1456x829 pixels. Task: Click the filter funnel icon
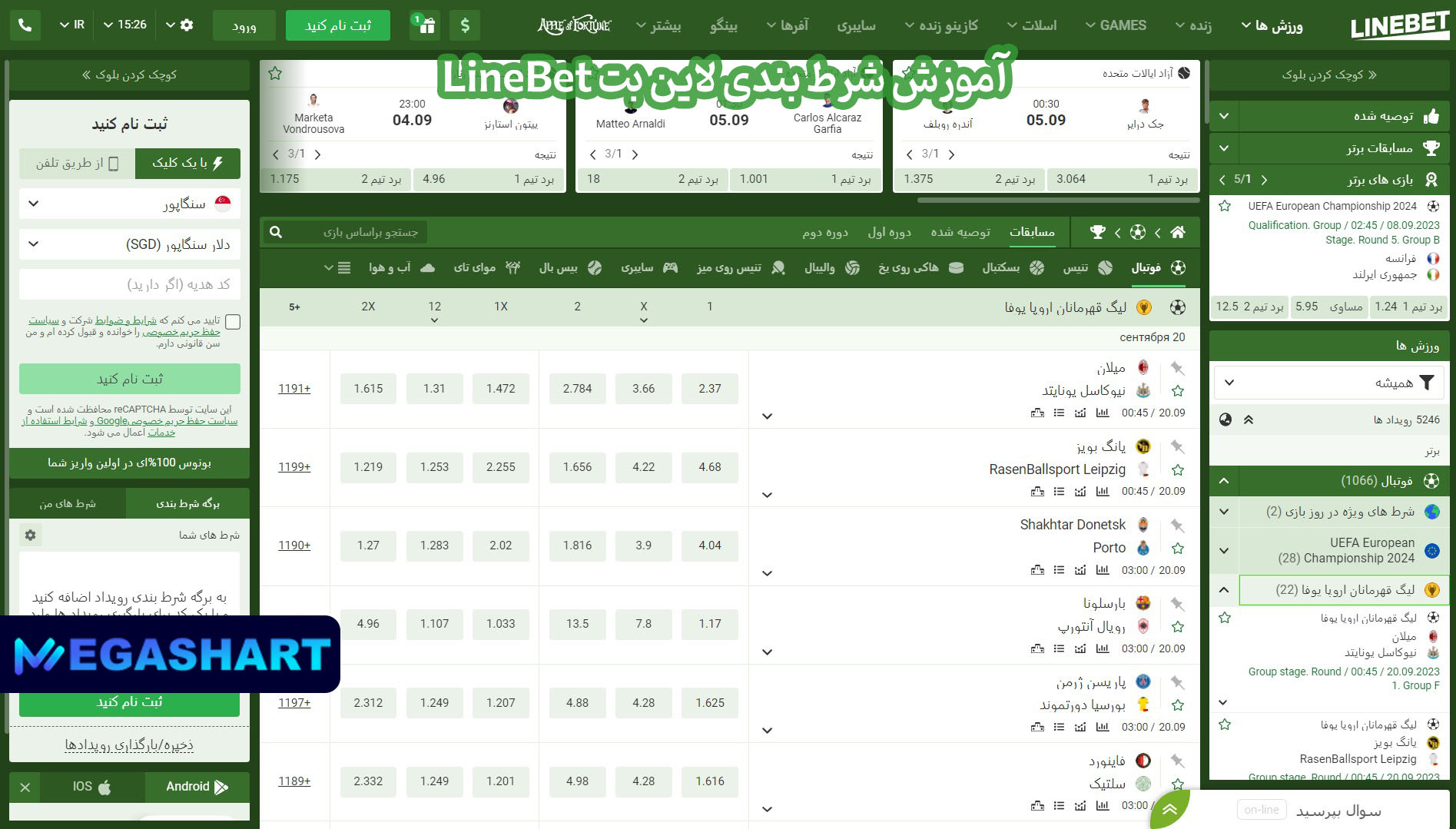tap(1427, 382)
